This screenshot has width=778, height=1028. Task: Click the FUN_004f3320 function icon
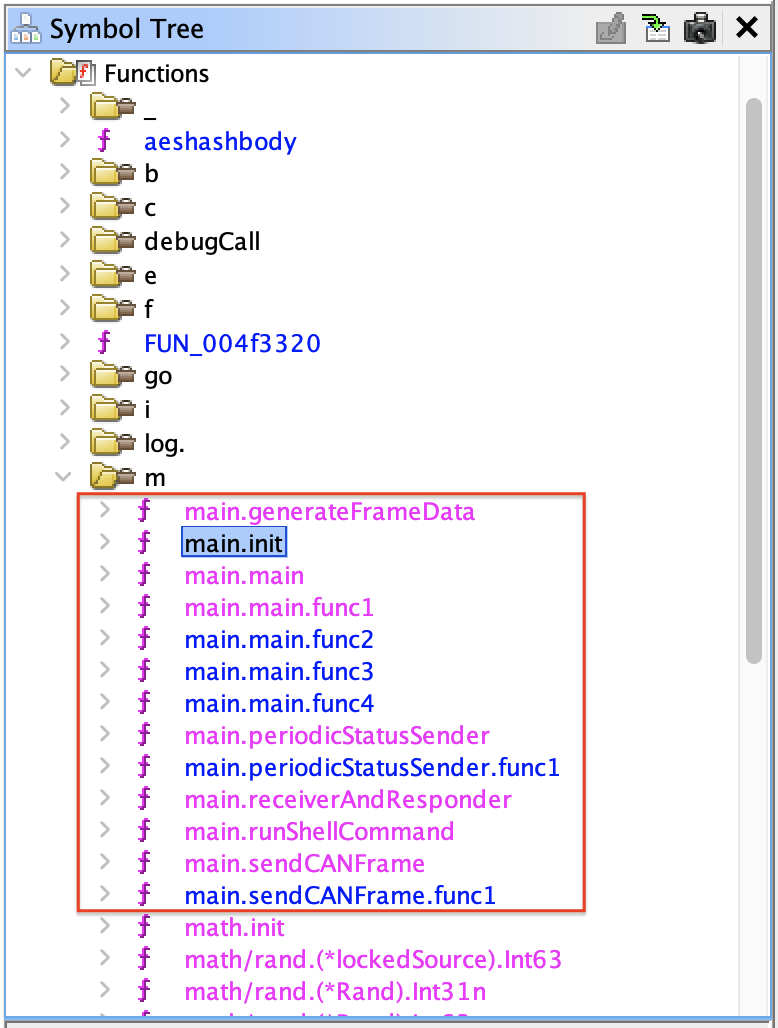[104, 342]
